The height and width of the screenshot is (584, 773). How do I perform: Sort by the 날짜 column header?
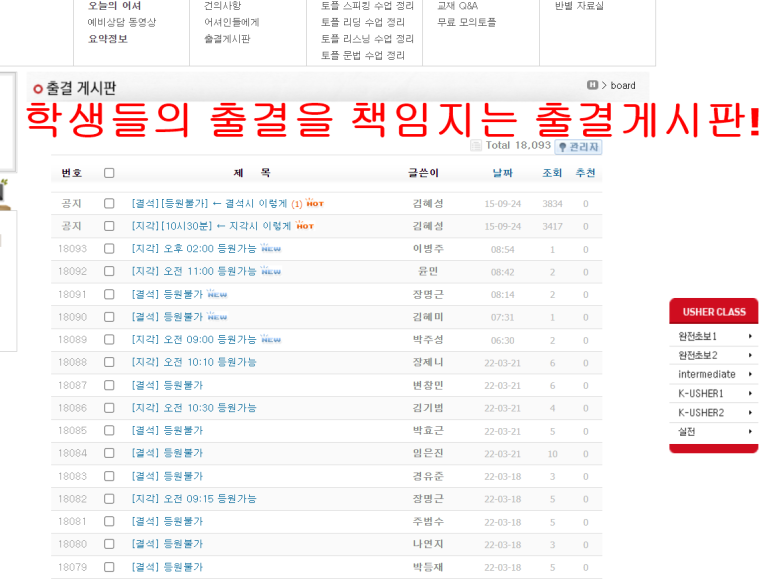click(x=502, y=173)
